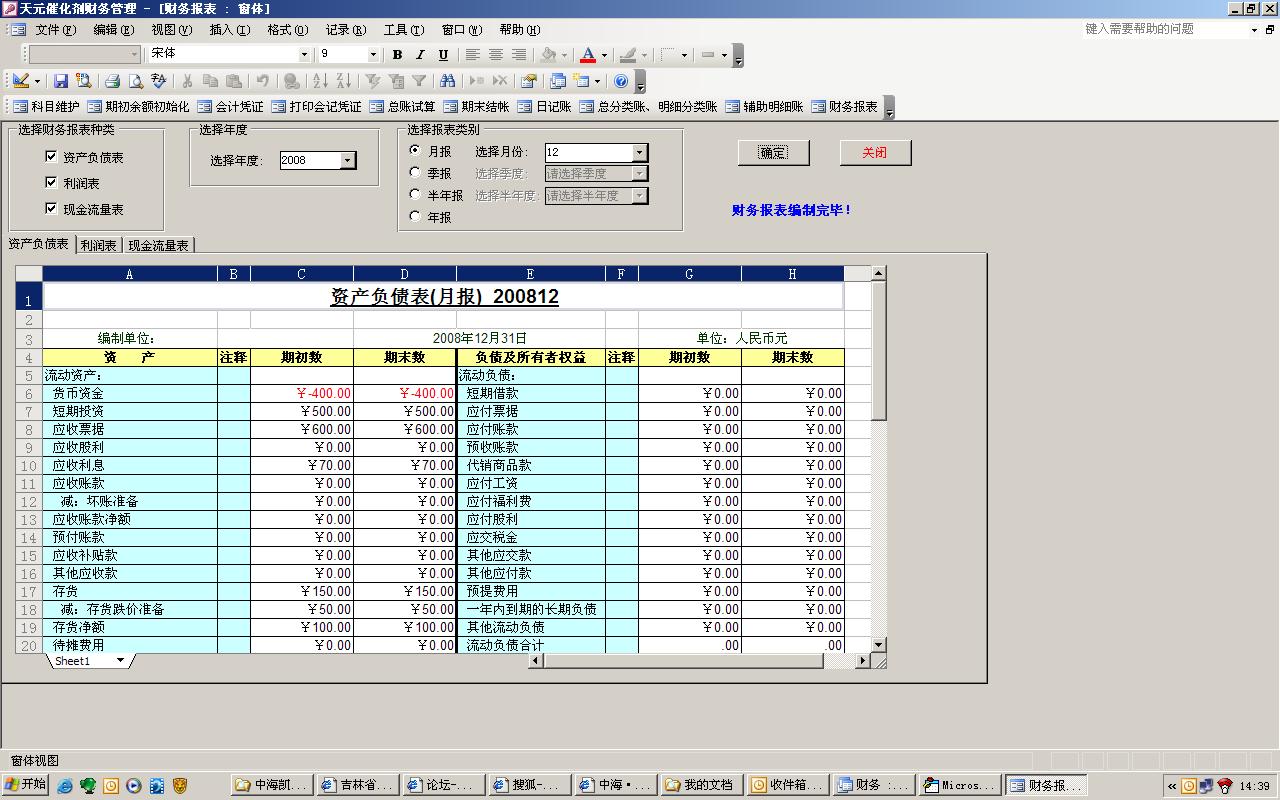Open 视图 menu
The width and height of the screenshot is (1280, 800).
point(171,30)
